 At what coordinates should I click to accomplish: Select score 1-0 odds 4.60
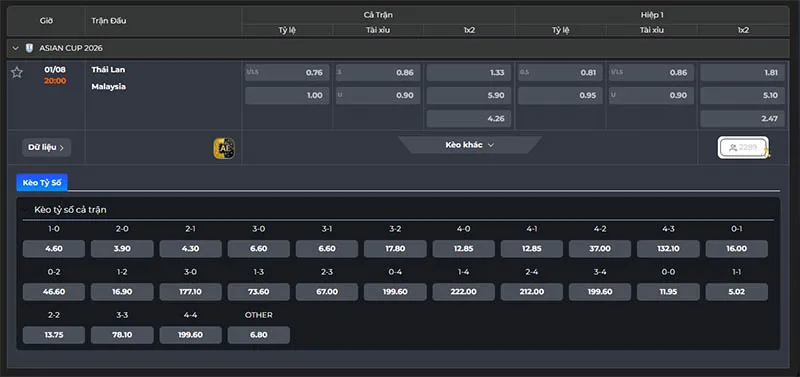coord(54,249)
